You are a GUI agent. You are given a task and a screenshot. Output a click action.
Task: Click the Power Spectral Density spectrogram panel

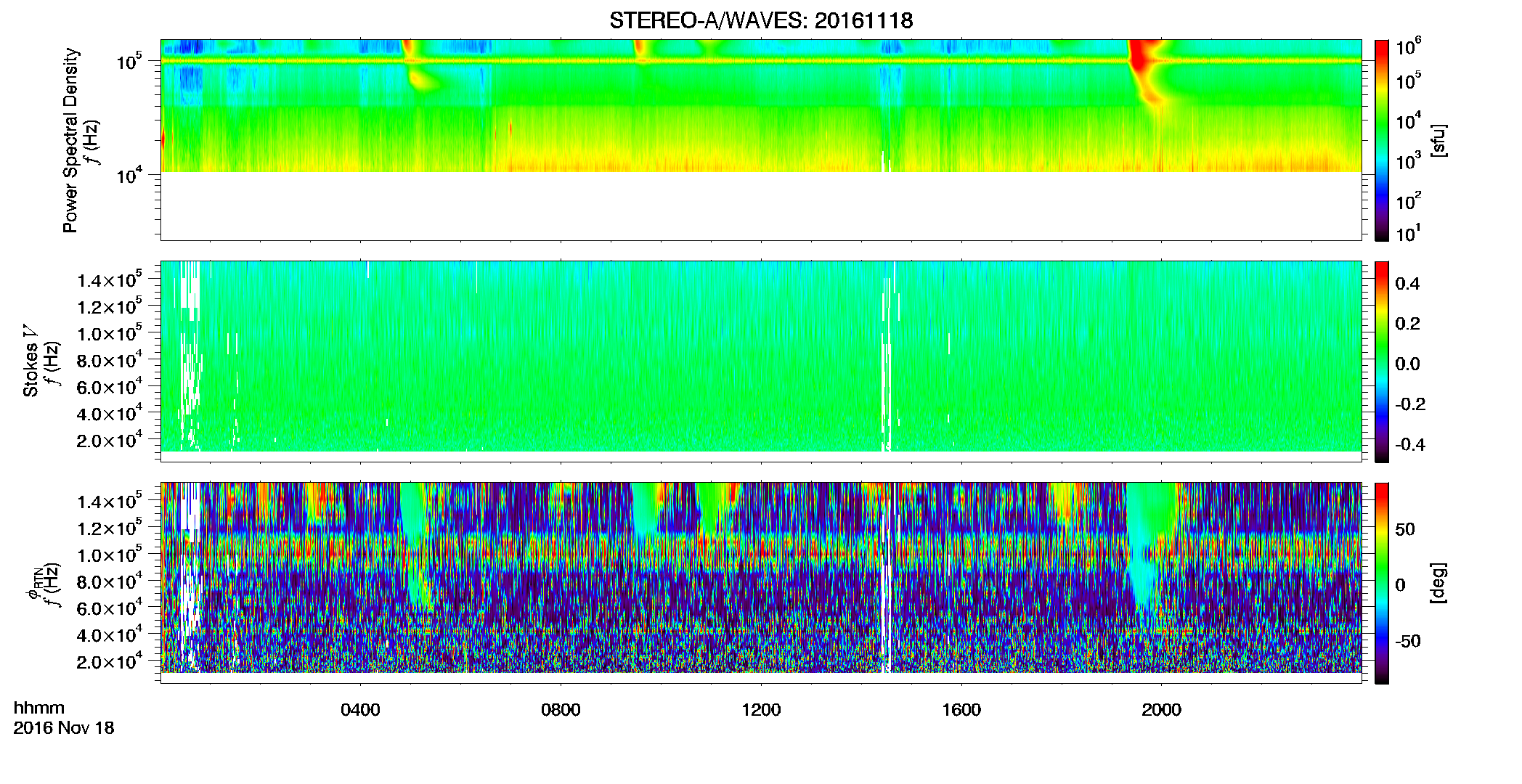pyautogui.click(x=761, y=140)
